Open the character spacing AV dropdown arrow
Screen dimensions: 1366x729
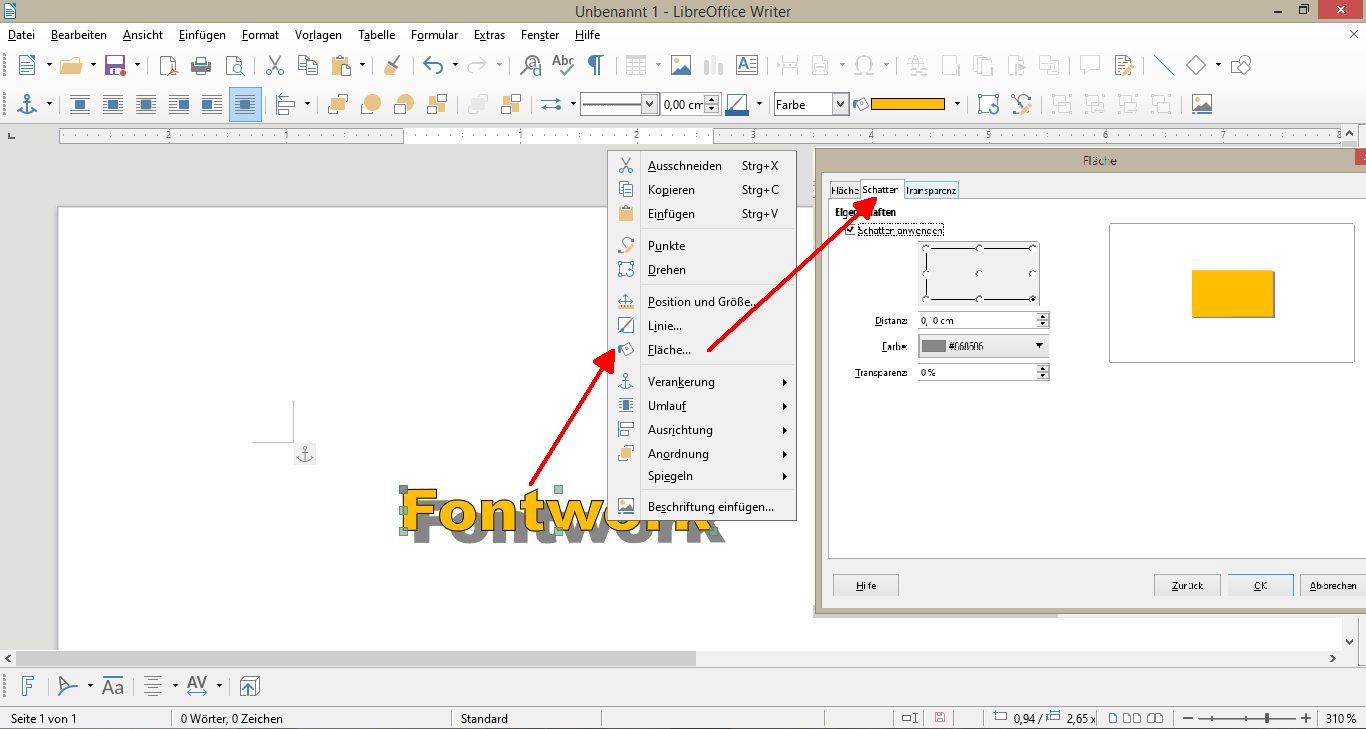pos(219,686)
